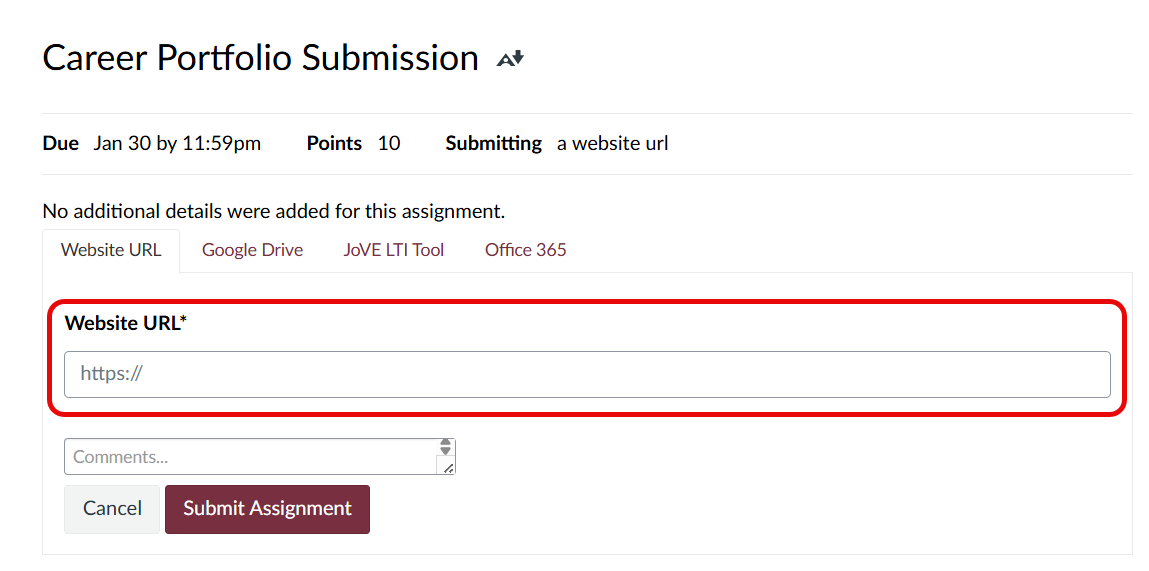Grab the Comments box resize handle

(447, 467)
